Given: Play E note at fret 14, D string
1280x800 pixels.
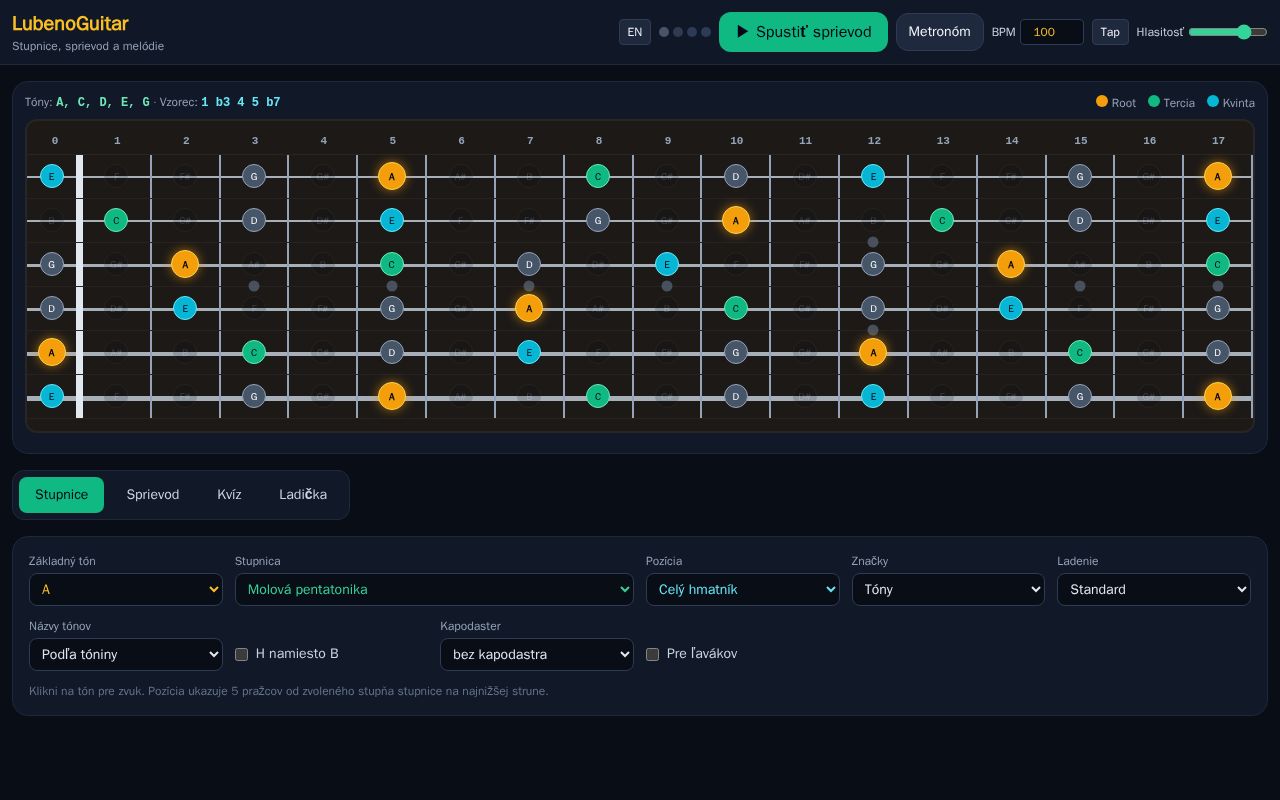Looking at the screenshot, I should pos(1011,308).
